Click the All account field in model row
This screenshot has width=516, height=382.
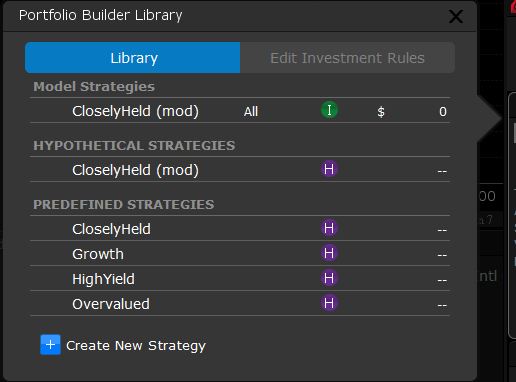(x=251, y=111)
